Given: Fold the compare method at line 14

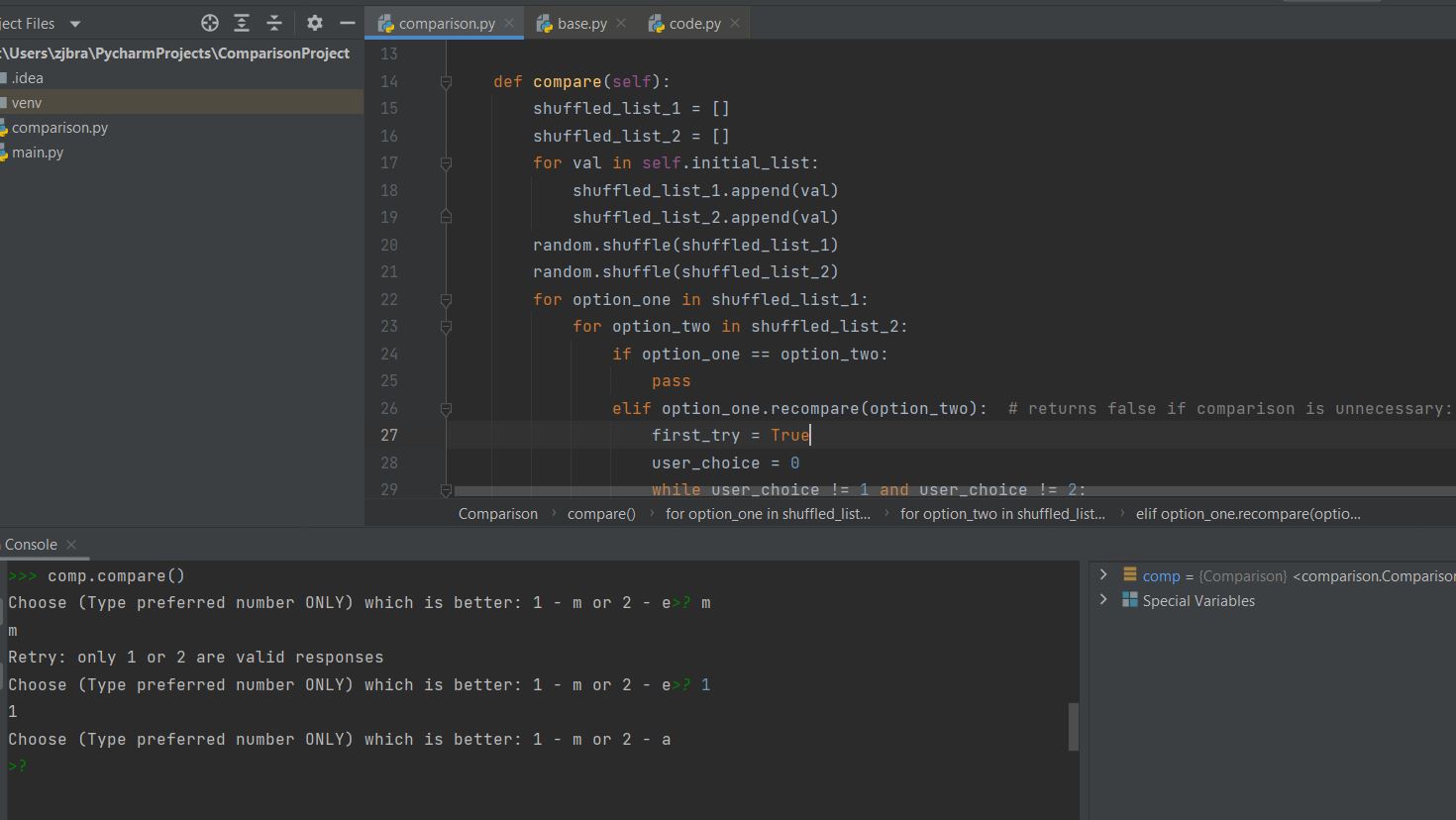Looking at the screenshot, I should (446, 82).
